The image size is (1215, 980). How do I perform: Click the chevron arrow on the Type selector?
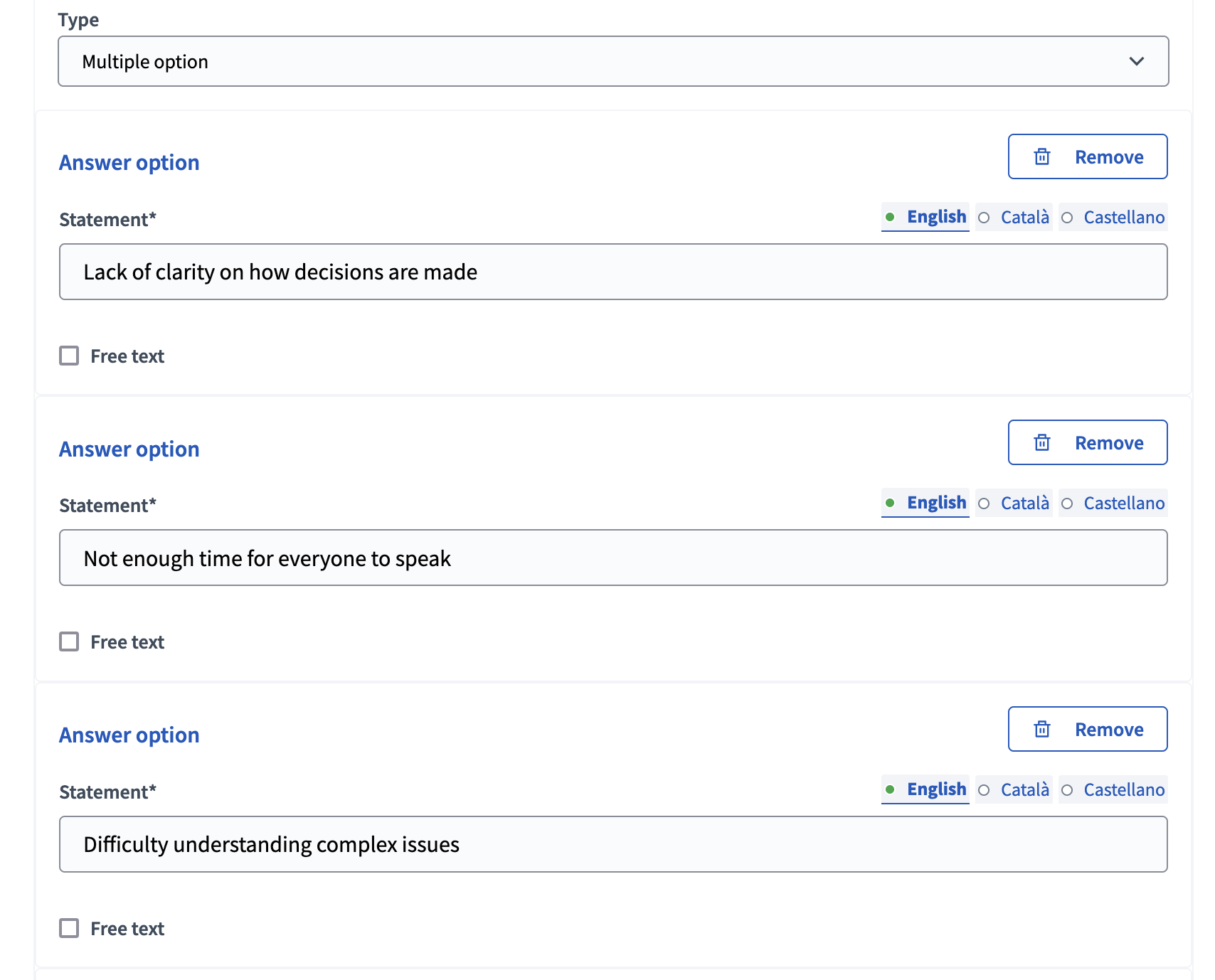pyautogui.click(x=1136, y=61)
